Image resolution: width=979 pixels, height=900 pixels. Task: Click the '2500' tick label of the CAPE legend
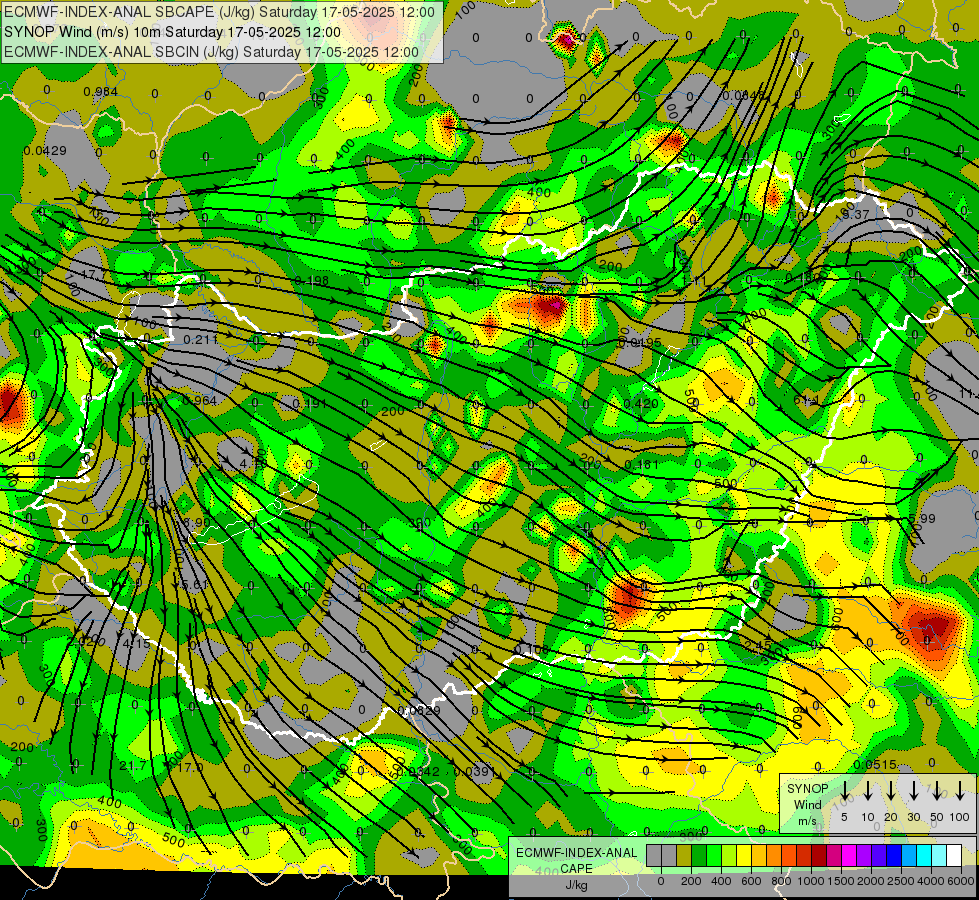pos(901,881)
